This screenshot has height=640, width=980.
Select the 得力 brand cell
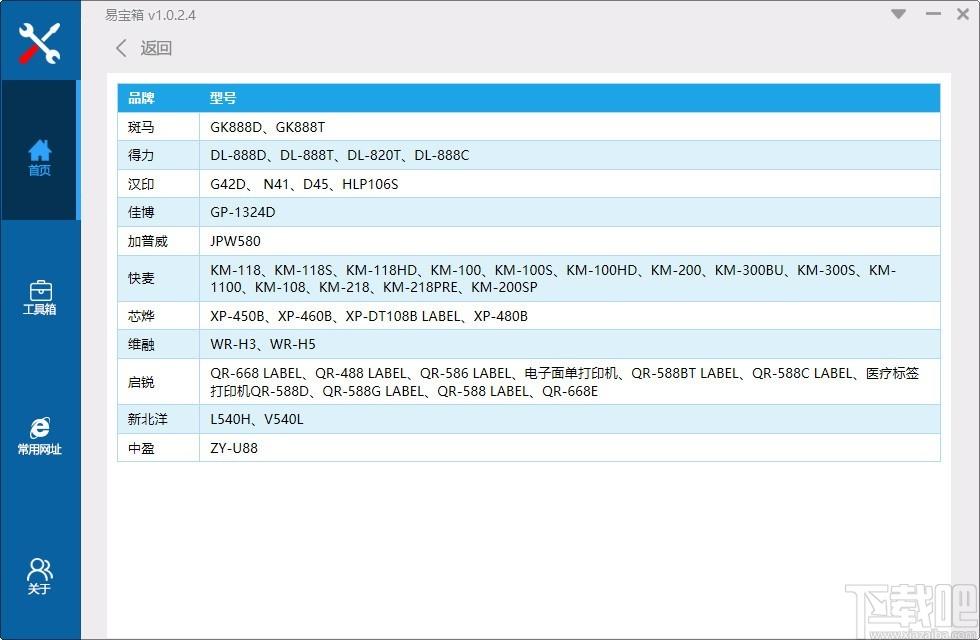[159, 155]
